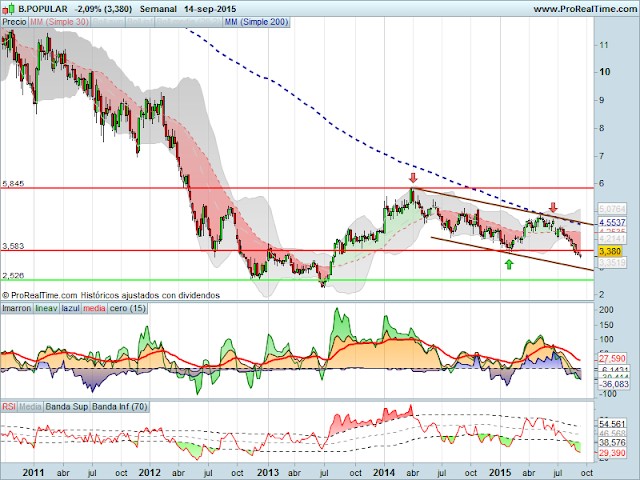
Task: Select the MM (Simple 200) indicator label
Action: (256, 22)
